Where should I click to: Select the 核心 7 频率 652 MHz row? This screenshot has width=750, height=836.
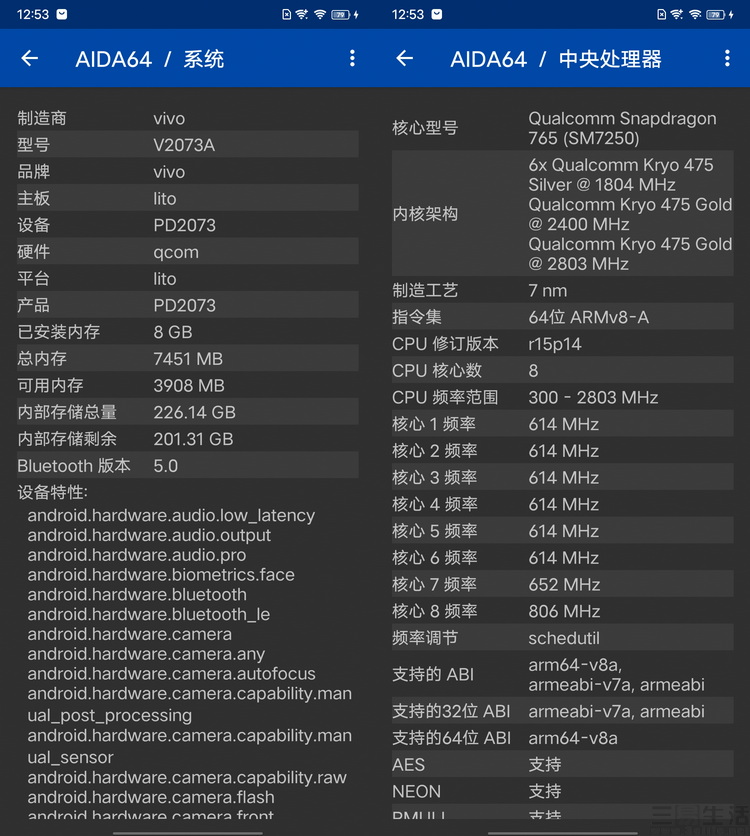[x=562, y=584]
